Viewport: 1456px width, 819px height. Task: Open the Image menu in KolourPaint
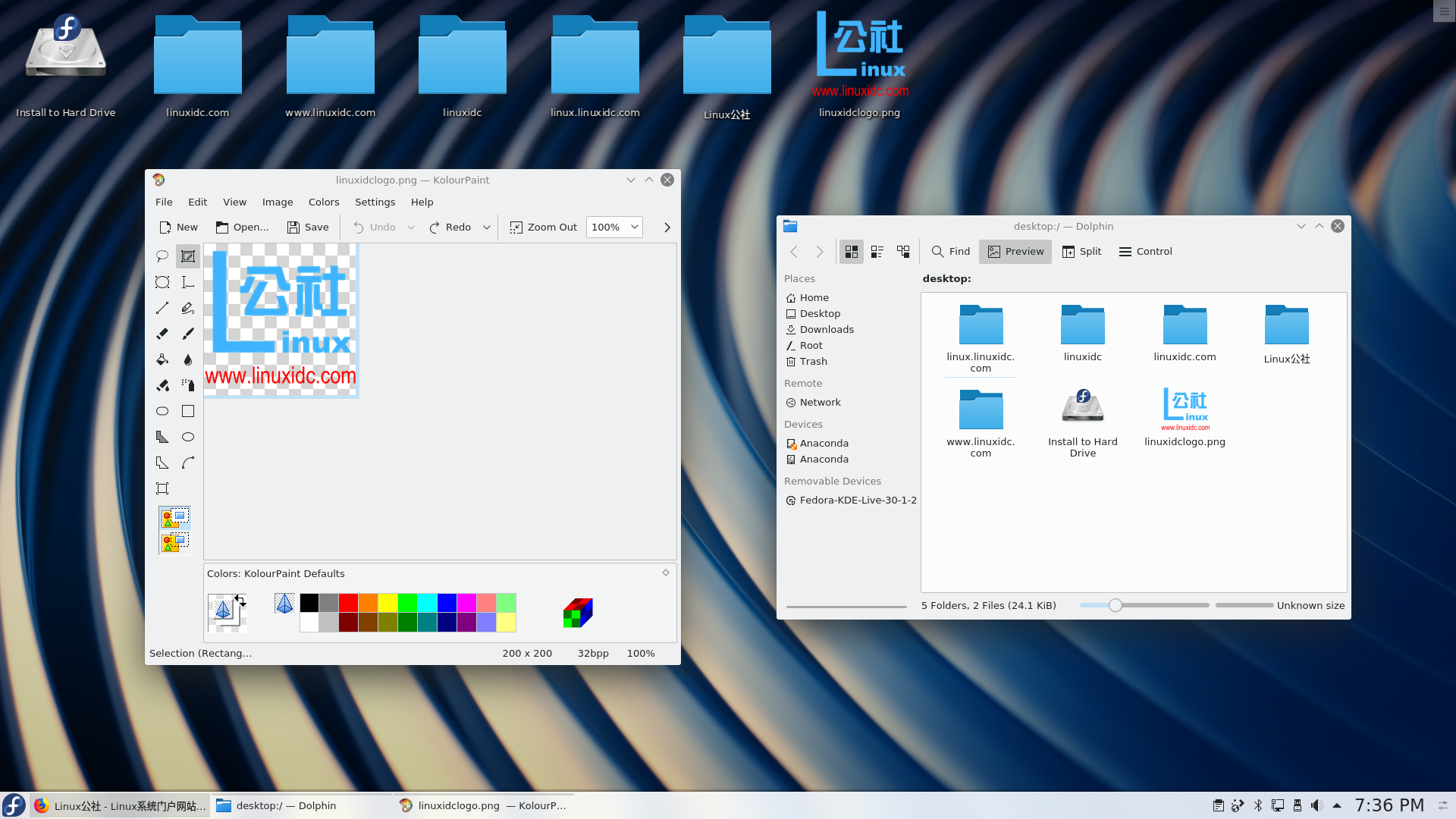tap(278, 202)
